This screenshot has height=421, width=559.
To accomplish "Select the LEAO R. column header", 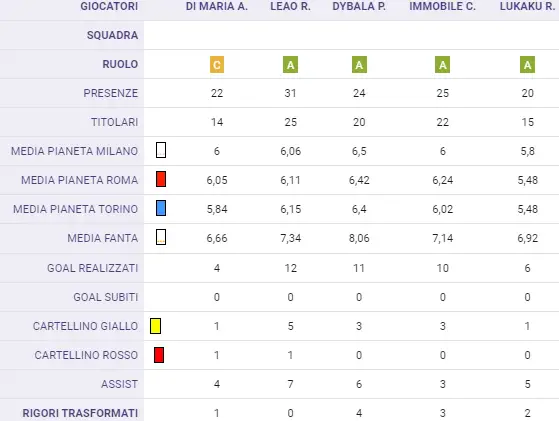I will (x=290, y=6).
